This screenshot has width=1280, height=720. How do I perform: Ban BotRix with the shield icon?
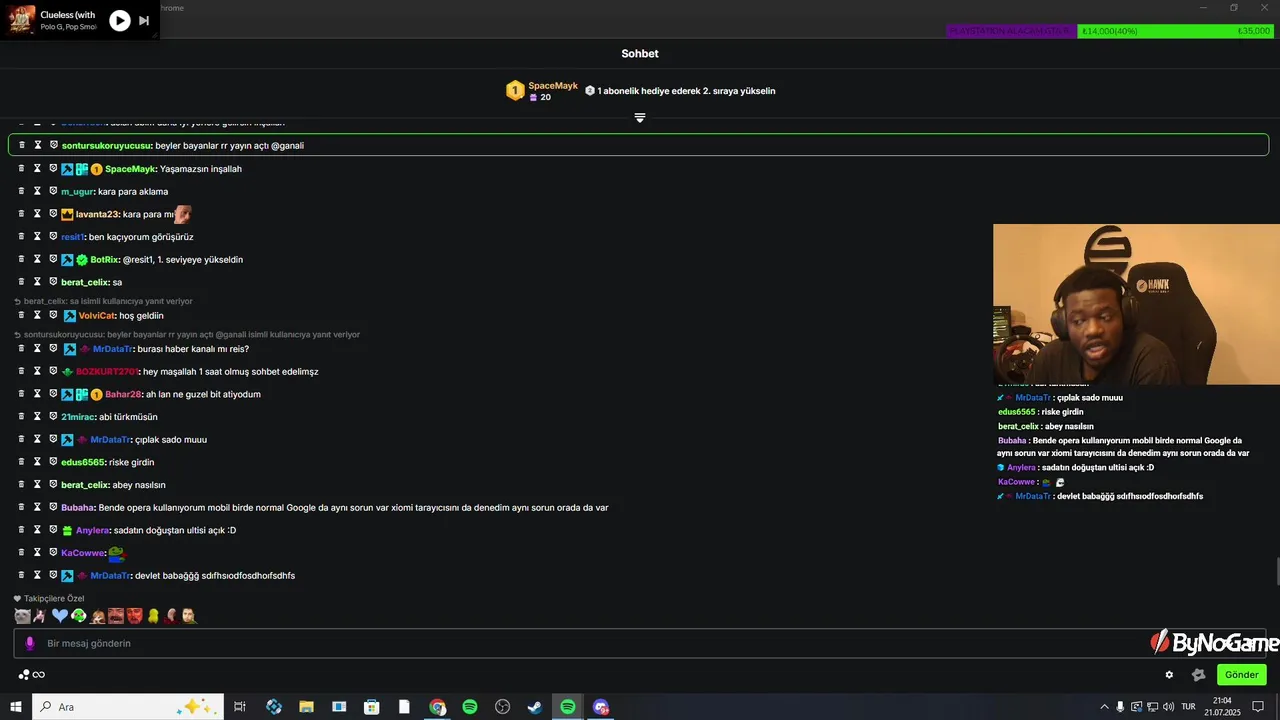54,259
